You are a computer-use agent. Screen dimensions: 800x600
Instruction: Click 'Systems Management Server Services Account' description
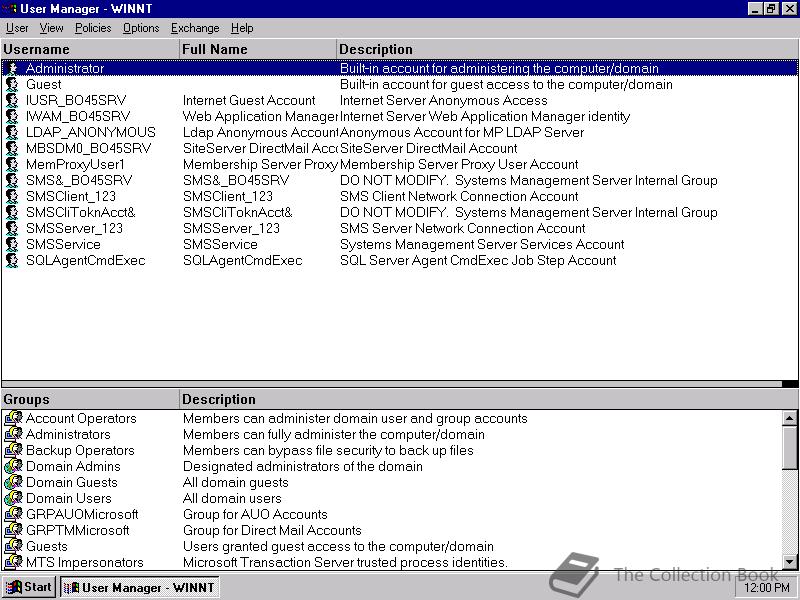482,244
